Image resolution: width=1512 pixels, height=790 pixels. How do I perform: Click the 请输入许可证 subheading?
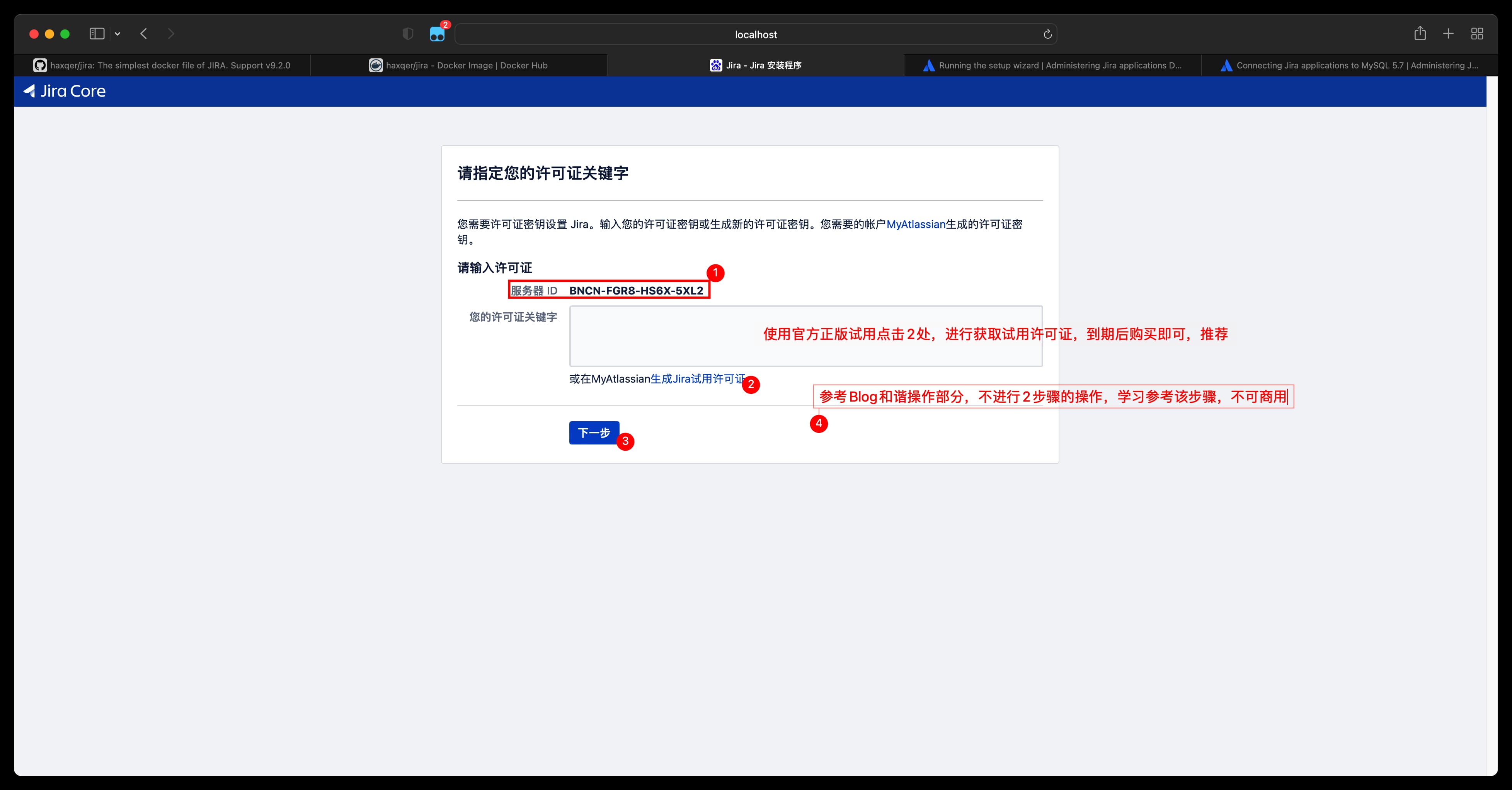(x=495, y=268)
